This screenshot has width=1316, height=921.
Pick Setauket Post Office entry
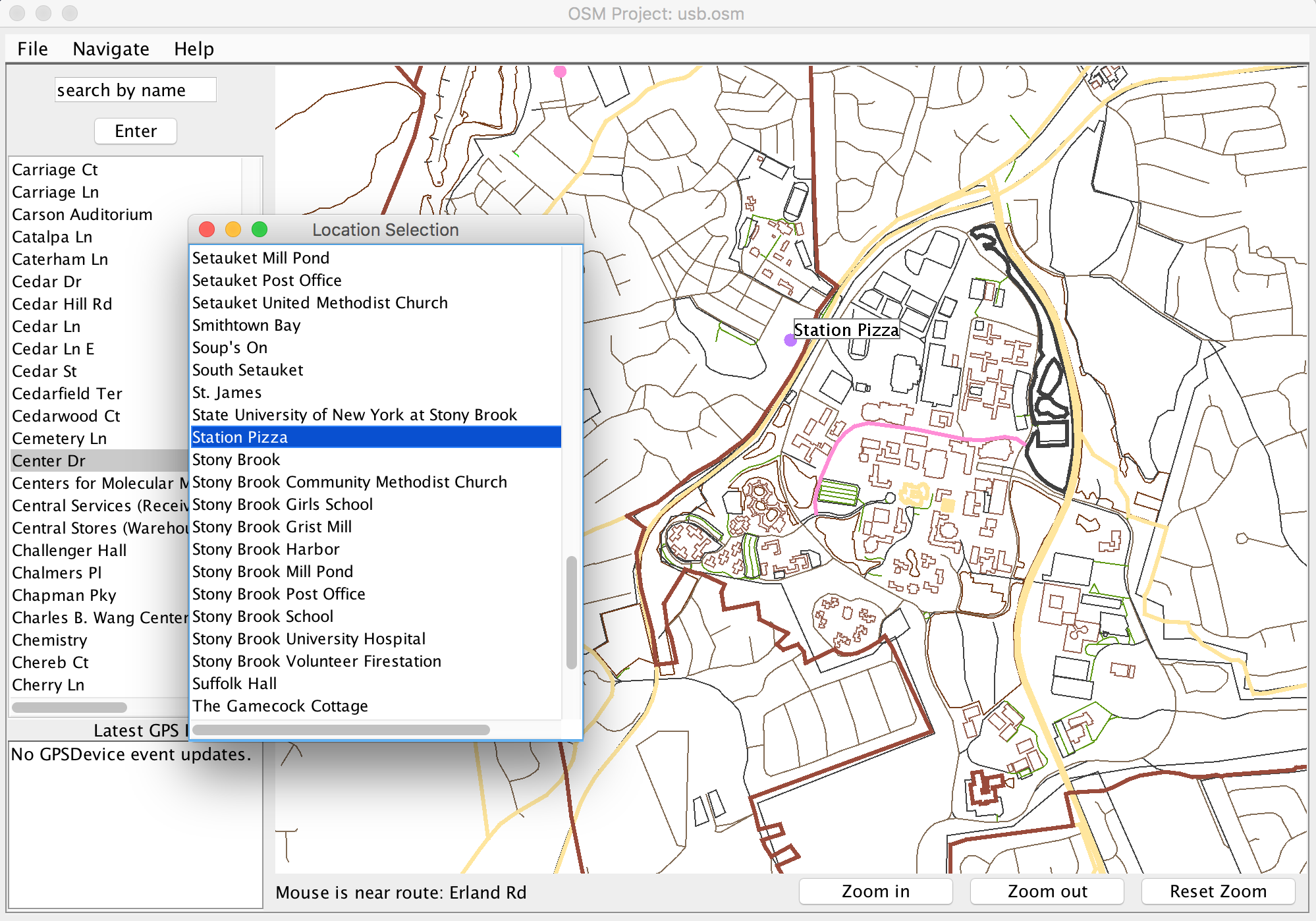pos(266,281)
